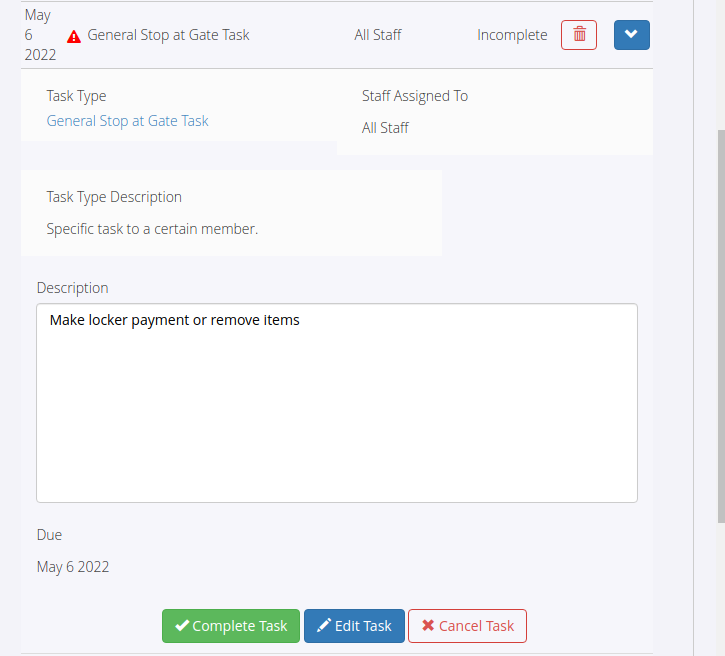Screen dimensions: 725x656
Task: Collapse task details with blue chevron button
Action: [632, 35]
